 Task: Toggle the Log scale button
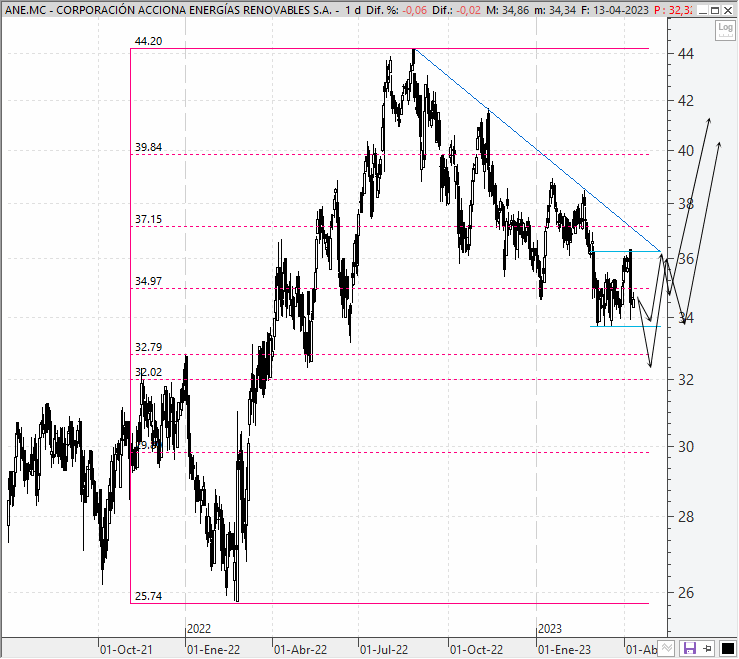[x=725, y=31]
